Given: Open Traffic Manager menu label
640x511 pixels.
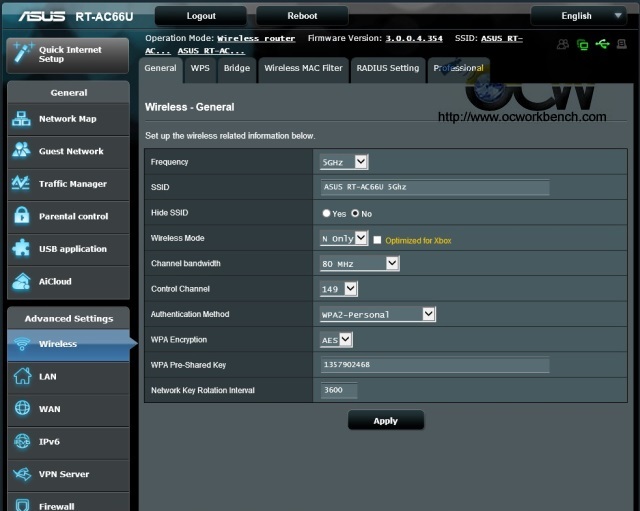Looking at the screenshot, I should (73, 184).
